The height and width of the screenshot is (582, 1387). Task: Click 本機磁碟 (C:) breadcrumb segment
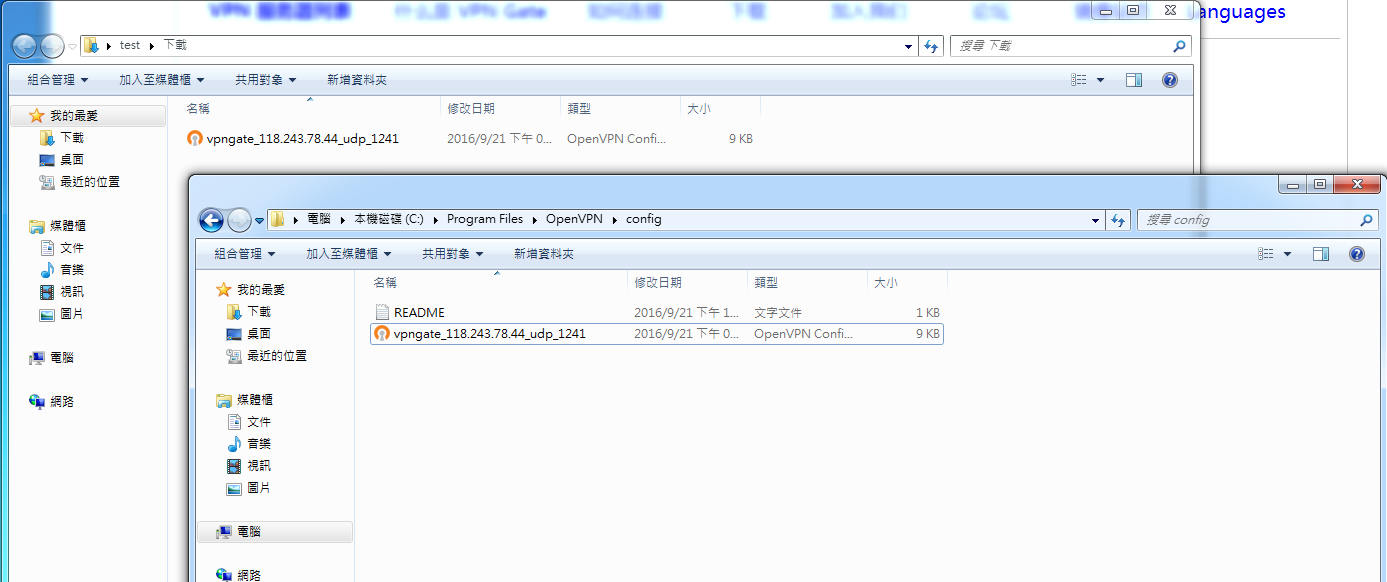[x=389, y=220]
